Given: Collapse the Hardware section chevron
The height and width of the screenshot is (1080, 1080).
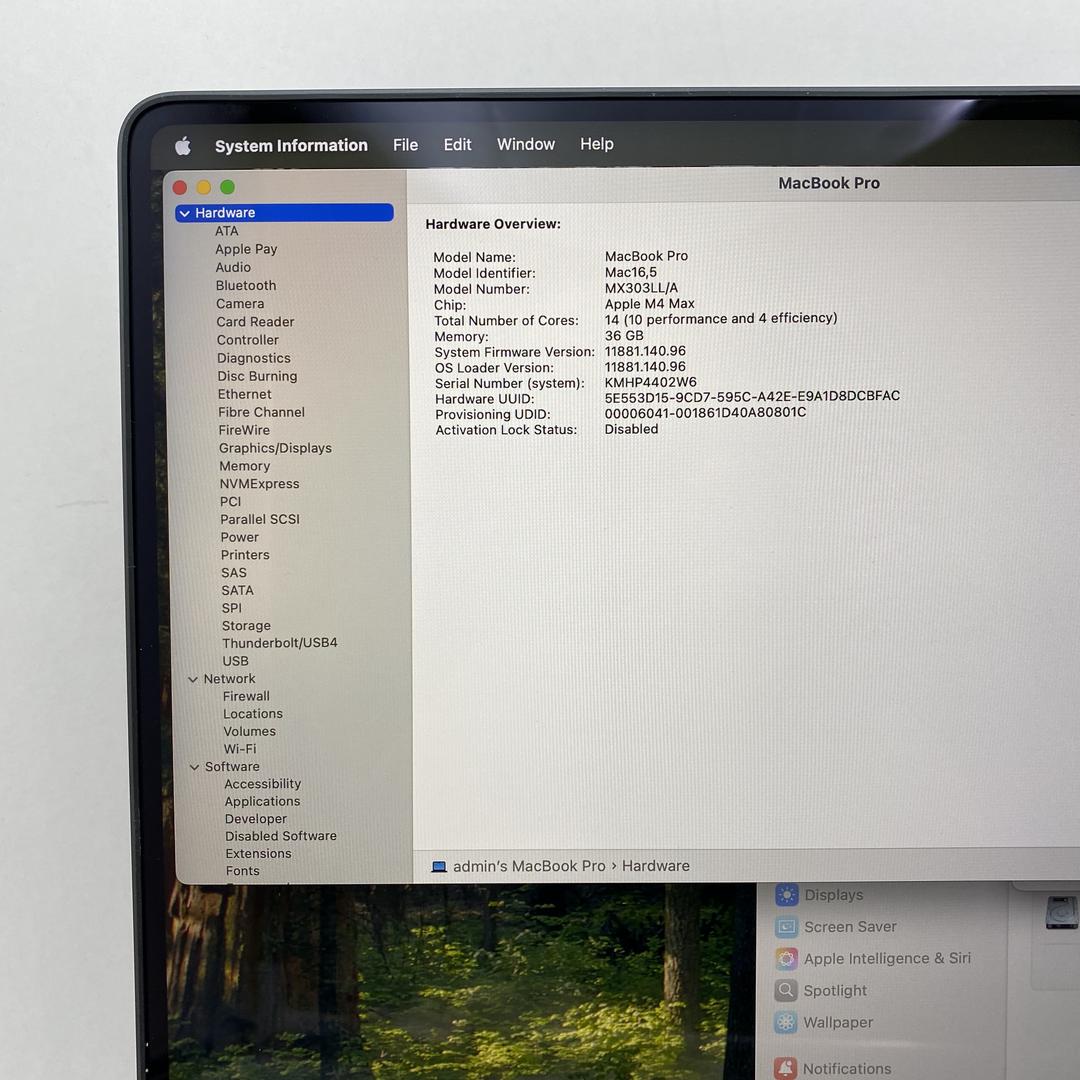Looking at the screenshot, I should point(185,213).
